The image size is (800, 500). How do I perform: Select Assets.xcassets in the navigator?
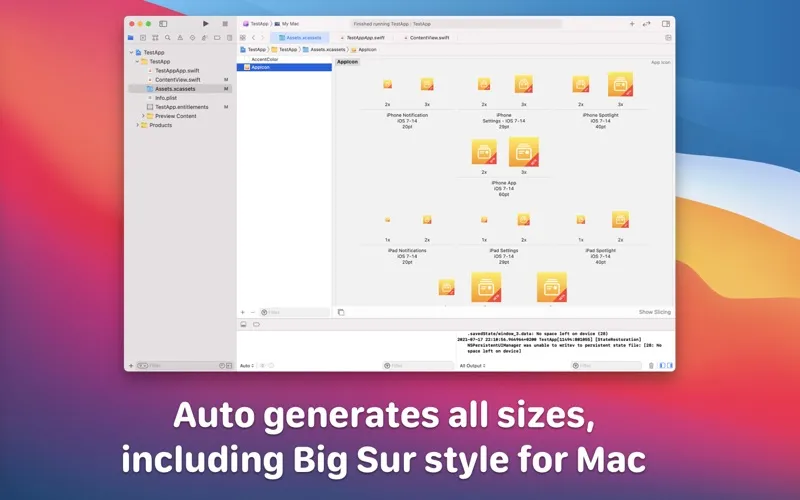181,89
